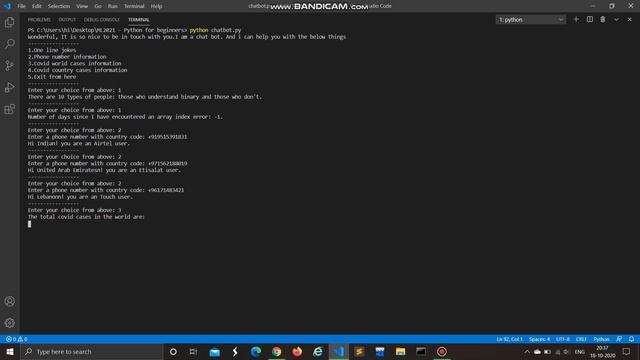Viewport: 640px width, 360px height.
Task: Maximize panel size chevron
Action: click(616, 19)
